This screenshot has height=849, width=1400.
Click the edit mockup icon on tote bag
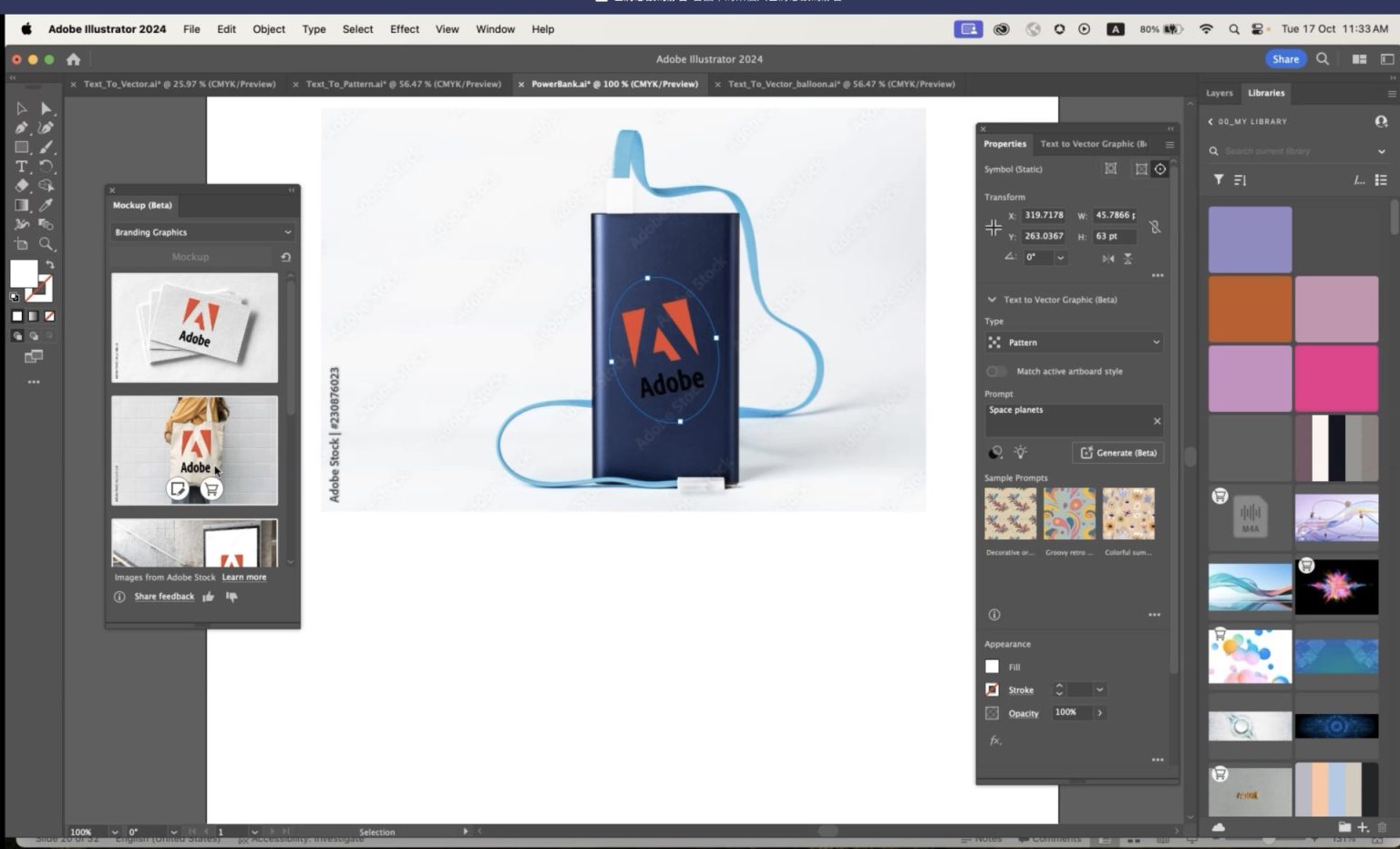[178, 489]
